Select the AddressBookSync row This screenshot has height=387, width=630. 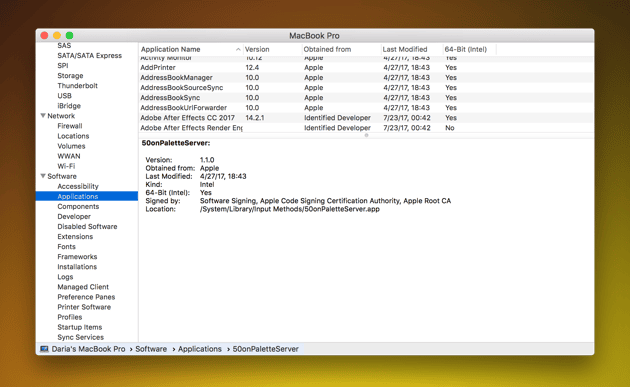coord(366,98)
